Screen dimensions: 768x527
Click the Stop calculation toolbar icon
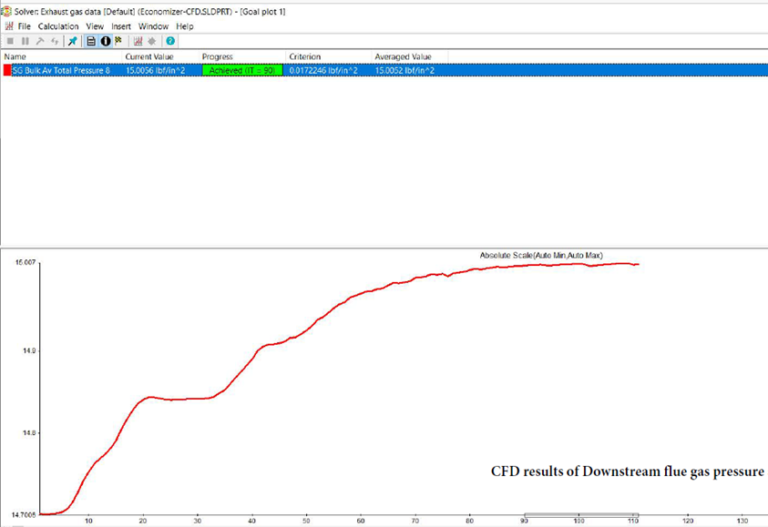click(x=10, y=41)
